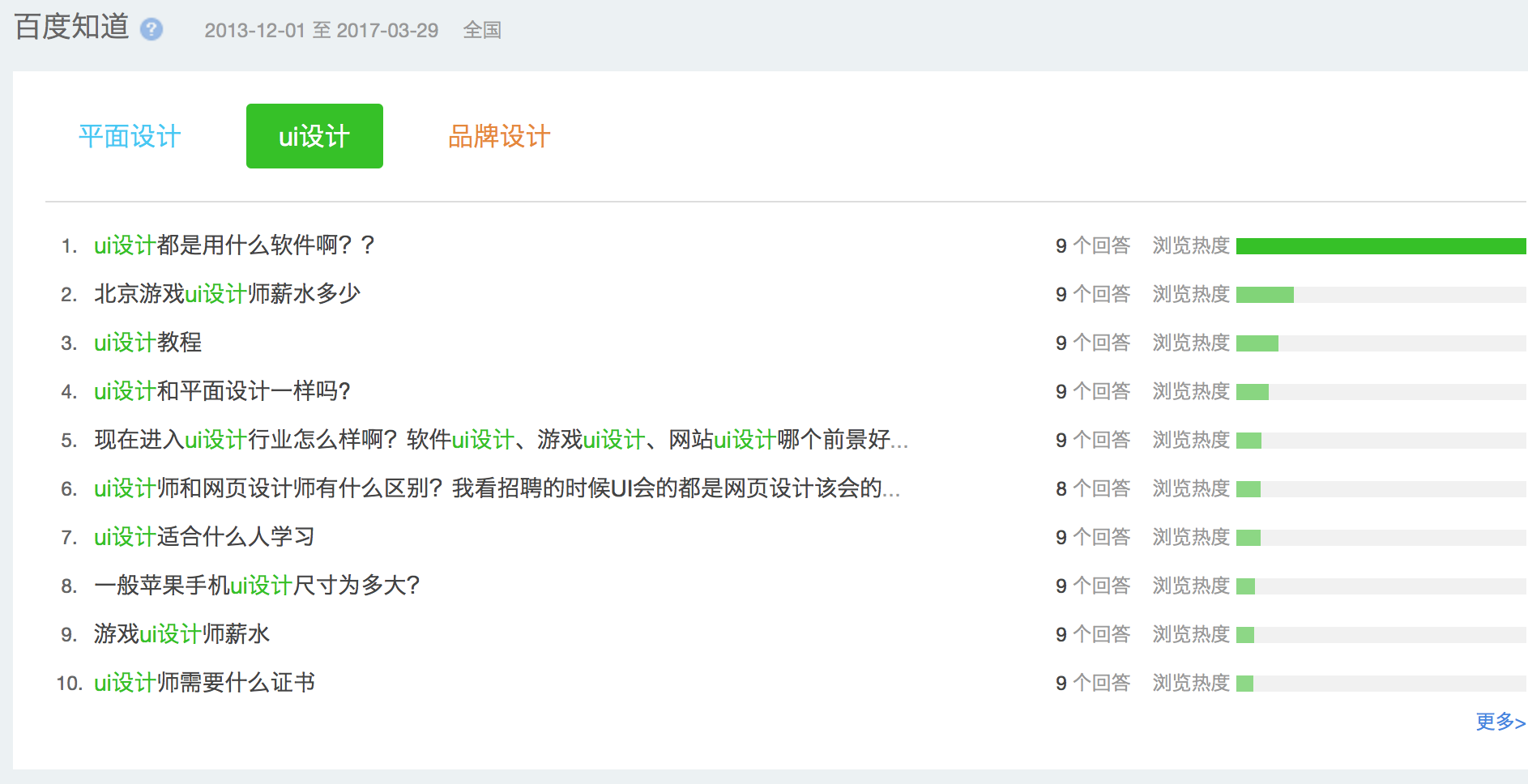Switch to the 平面设计 tab
This screenshot has height=784, width=1528.
(130, 136)
